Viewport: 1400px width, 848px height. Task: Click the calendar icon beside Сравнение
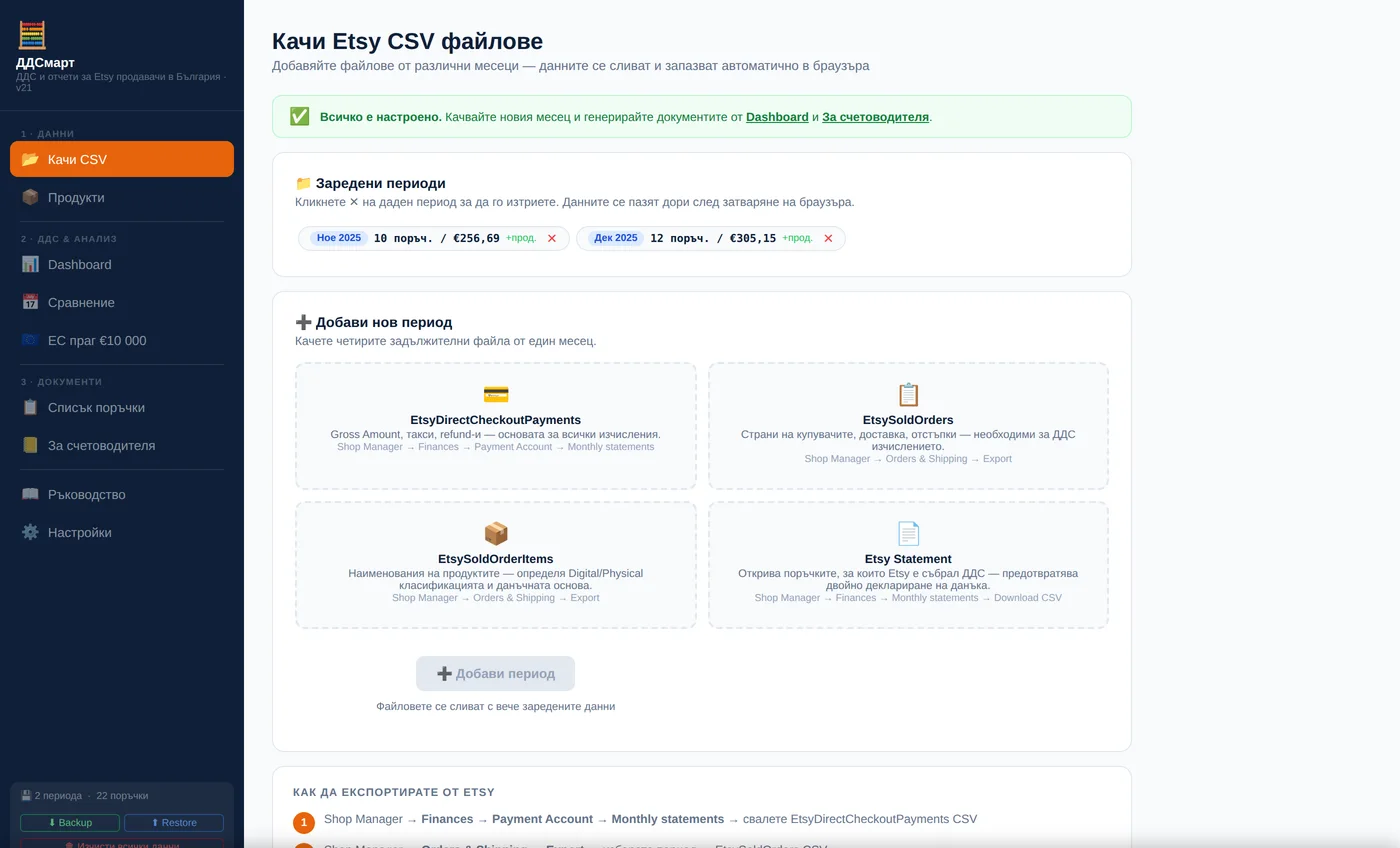30,302
